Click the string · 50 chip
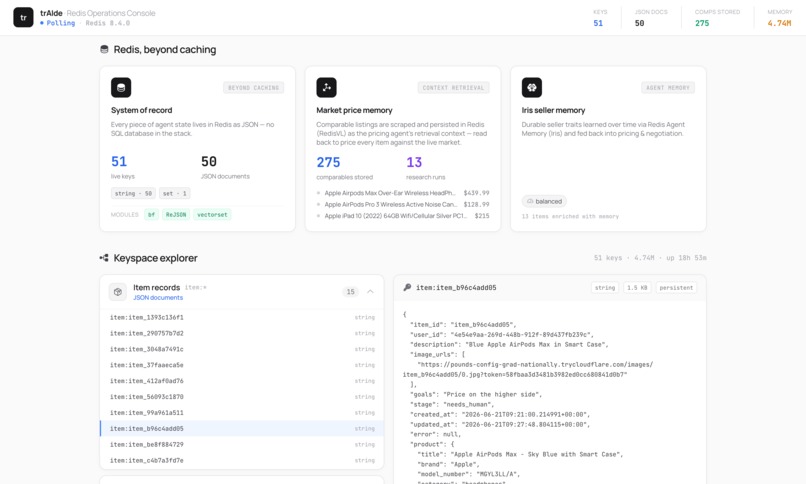Image resolution: width=806 pixels, height=484 pixels. click(x=133, y=193)
